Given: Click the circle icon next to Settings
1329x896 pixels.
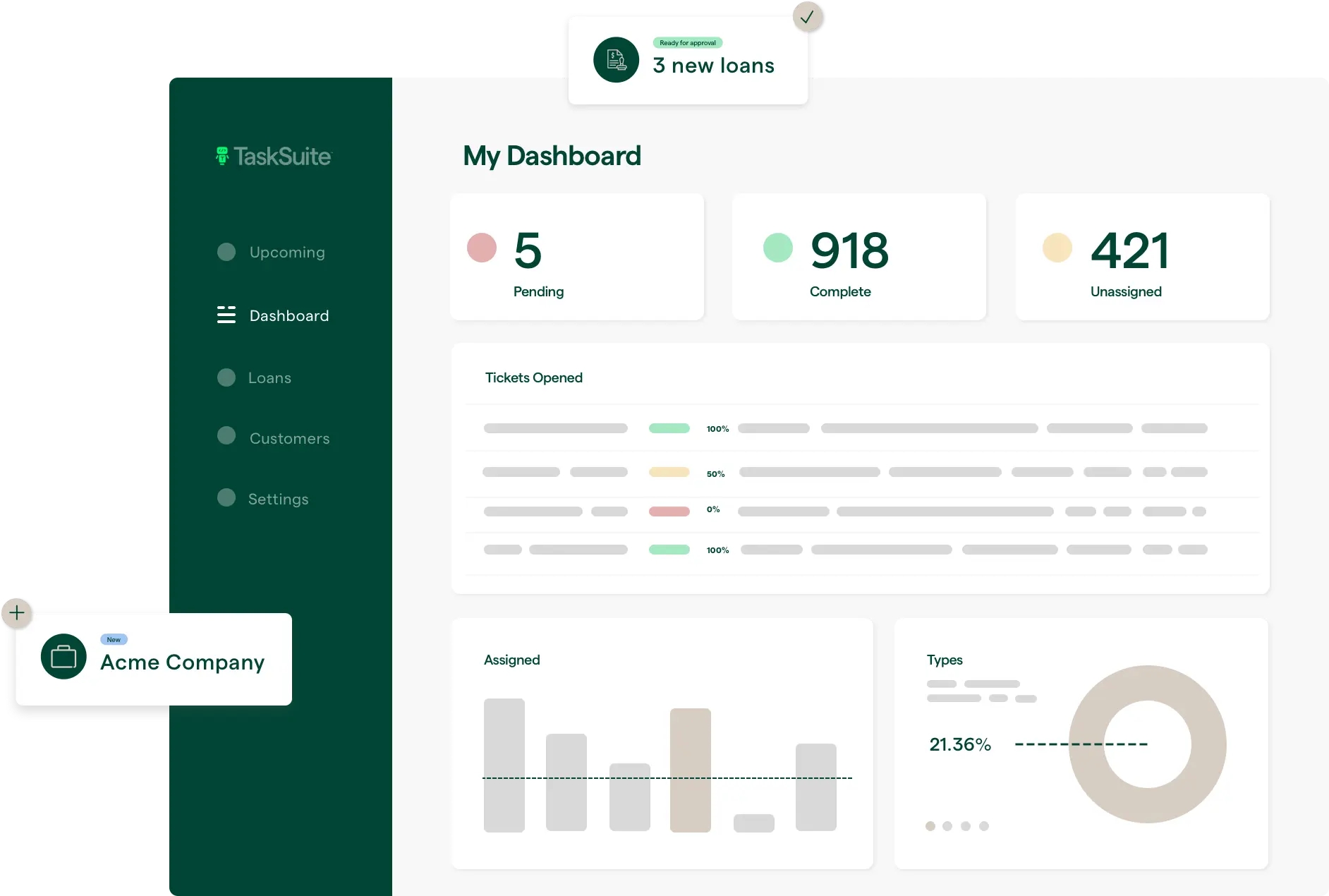Looking at the screenshot, I should tap(226, 497).
